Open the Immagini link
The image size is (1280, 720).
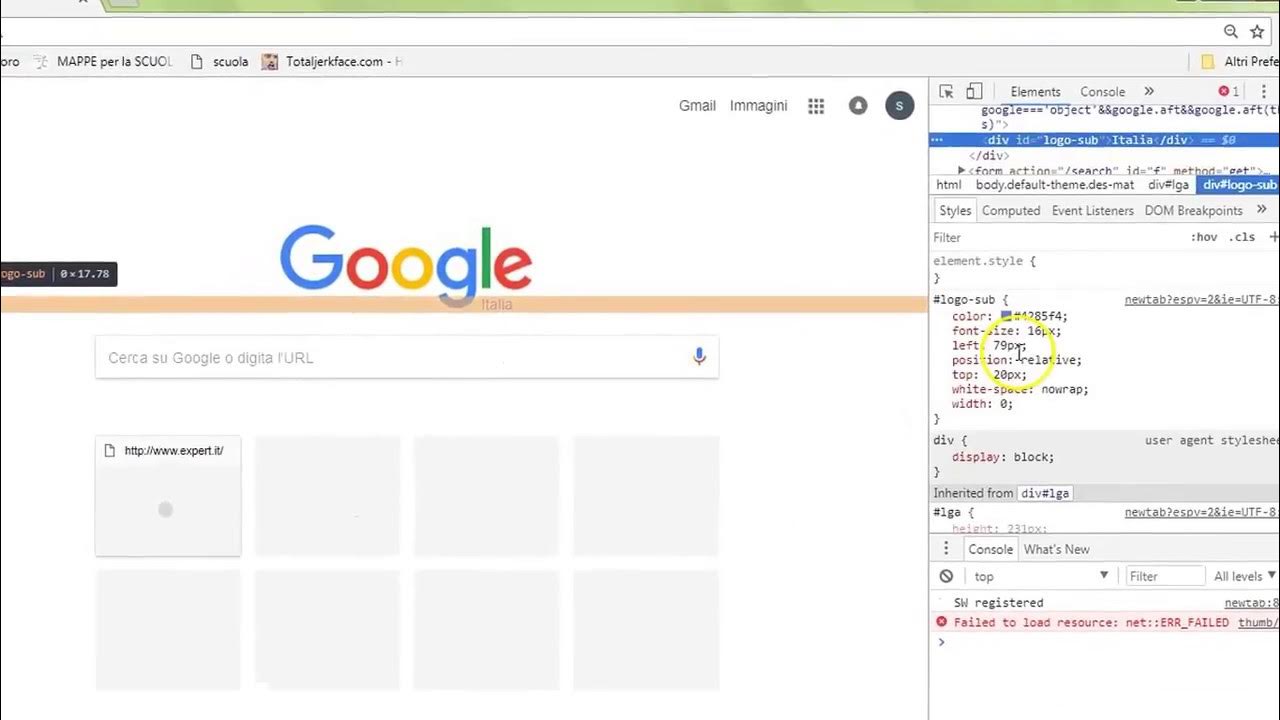click(x=758, y=105)
